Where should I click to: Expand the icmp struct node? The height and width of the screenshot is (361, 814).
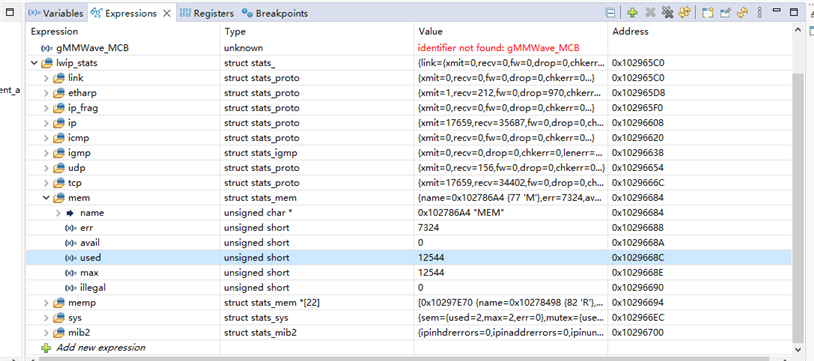pyautogui.click(x=46, y=138)
